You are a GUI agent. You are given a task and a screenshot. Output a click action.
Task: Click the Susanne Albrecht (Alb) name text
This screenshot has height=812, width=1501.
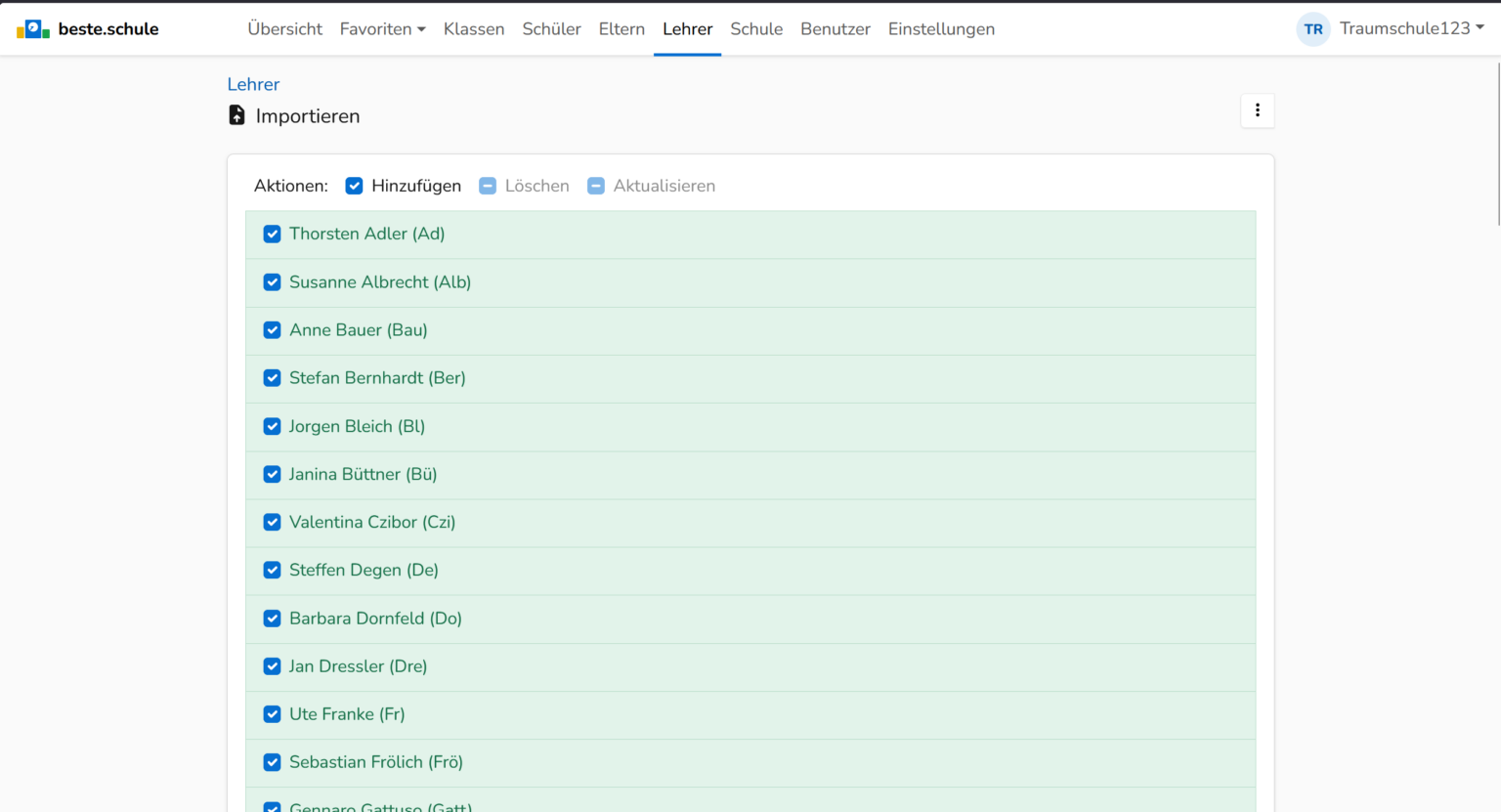click(380, 282)
